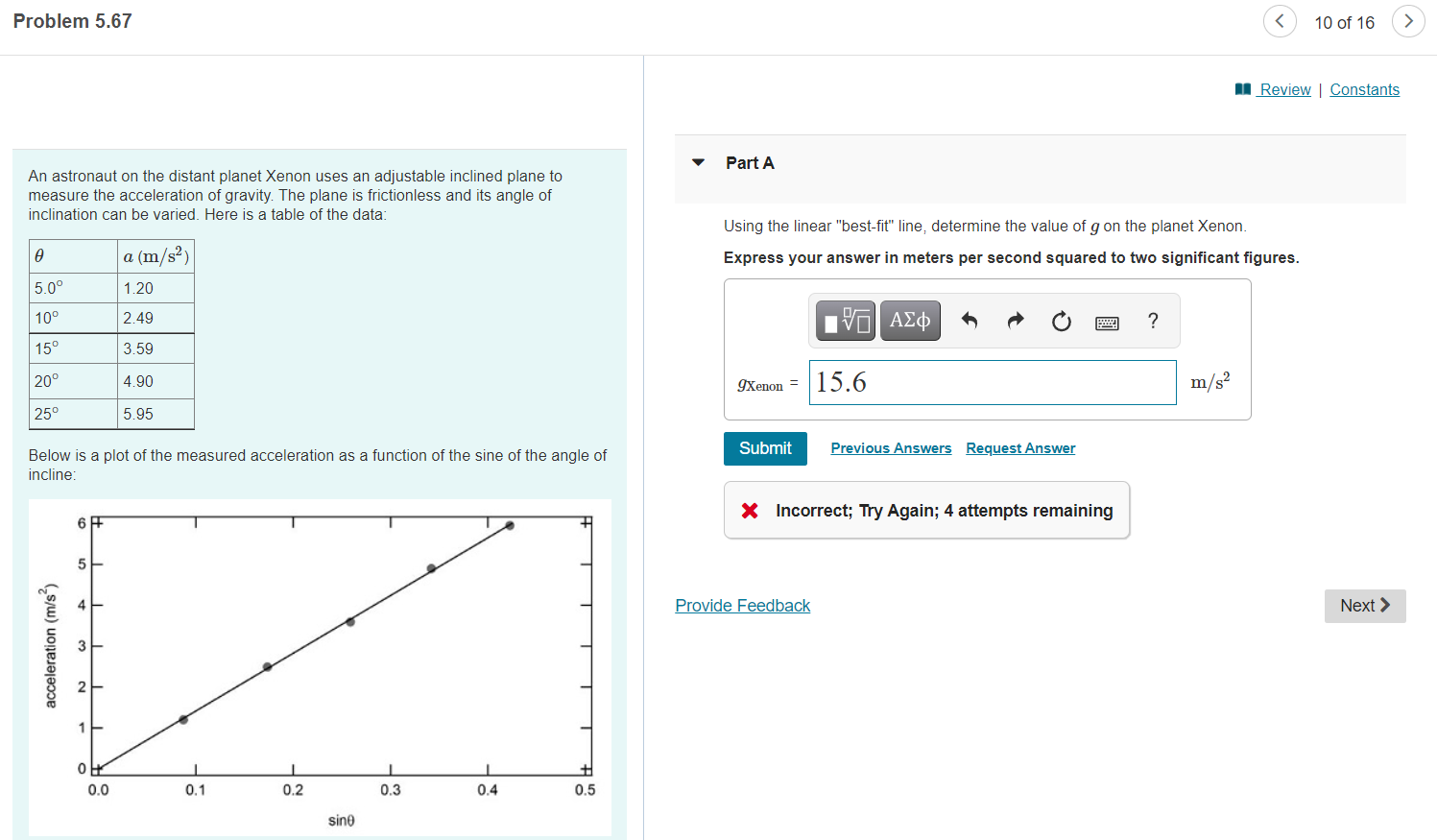Collapse the Part A section triangle

(x=699, y=162)
